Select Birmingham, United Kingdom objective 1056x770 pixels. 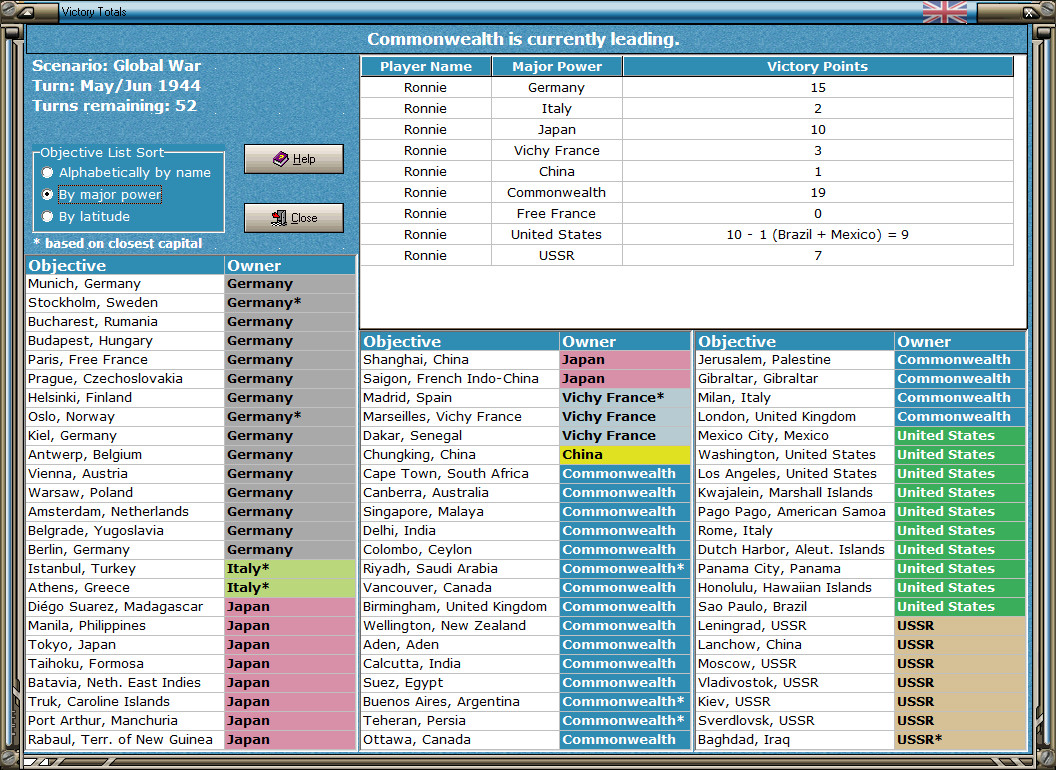tap(460, 606)
